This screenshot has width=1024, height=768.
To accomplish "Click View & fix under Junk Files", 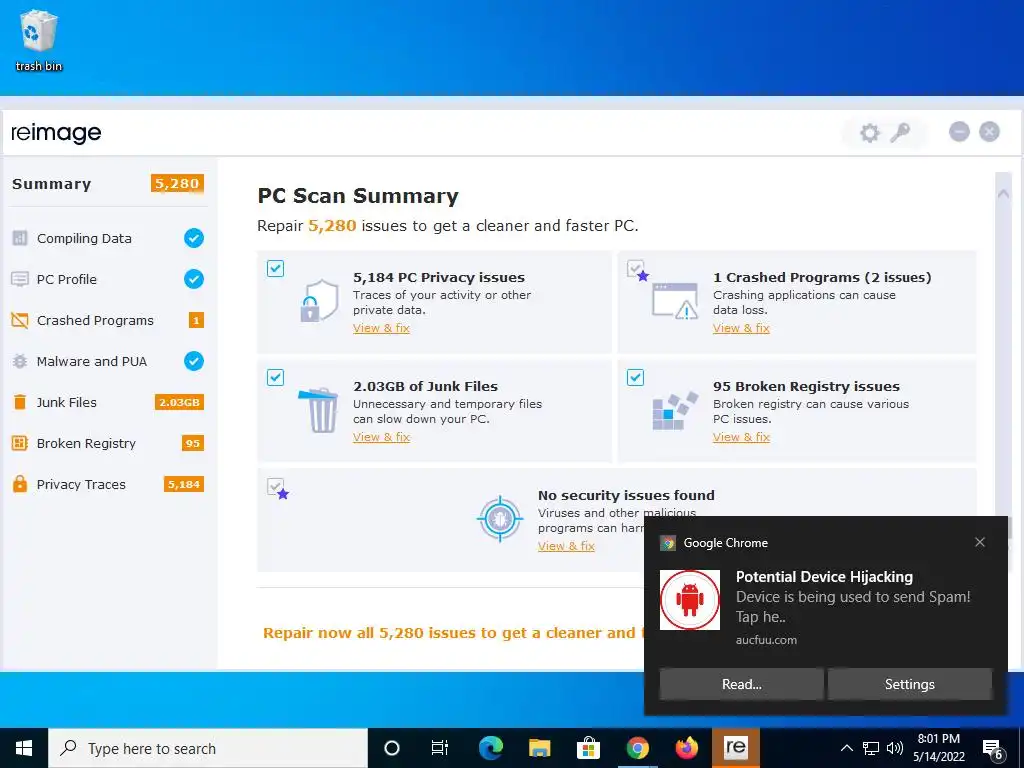I will (381, 437).
